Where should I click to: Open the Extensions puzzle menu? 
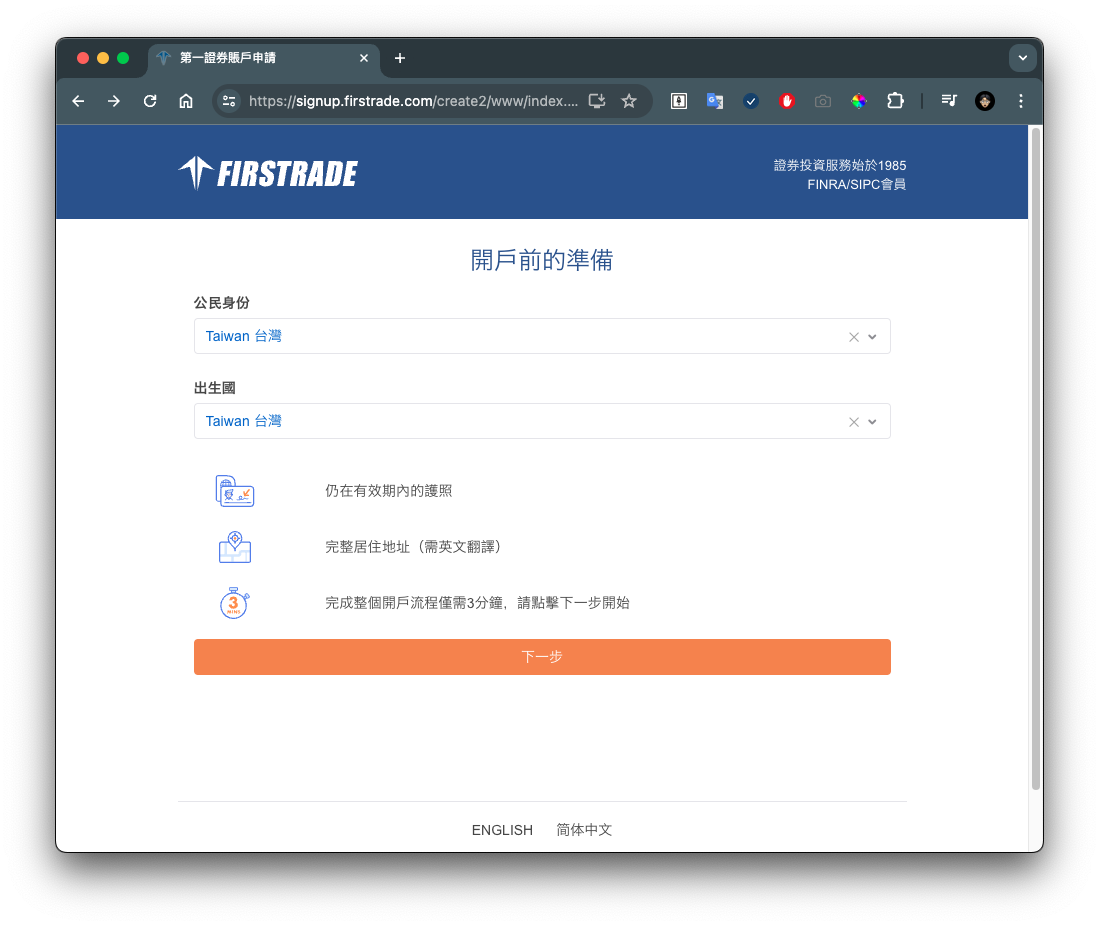click(x=895, y=101)
